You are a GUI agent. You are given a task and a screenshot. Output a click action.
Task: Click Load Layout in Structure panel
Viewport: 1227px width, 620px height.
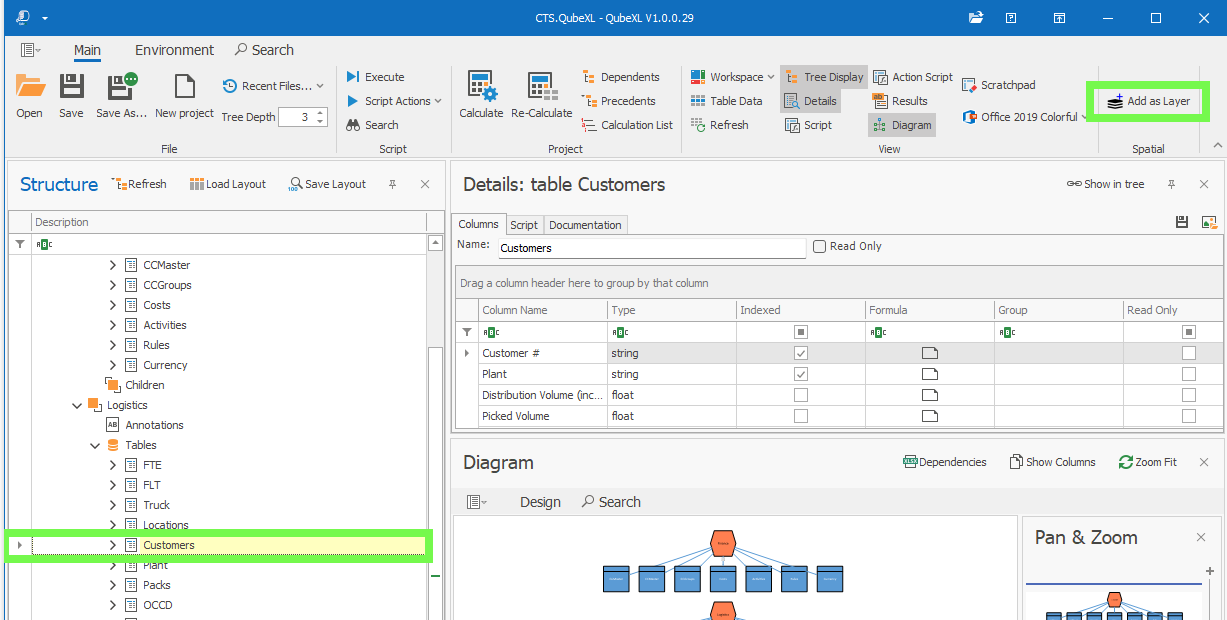(228, 184)
